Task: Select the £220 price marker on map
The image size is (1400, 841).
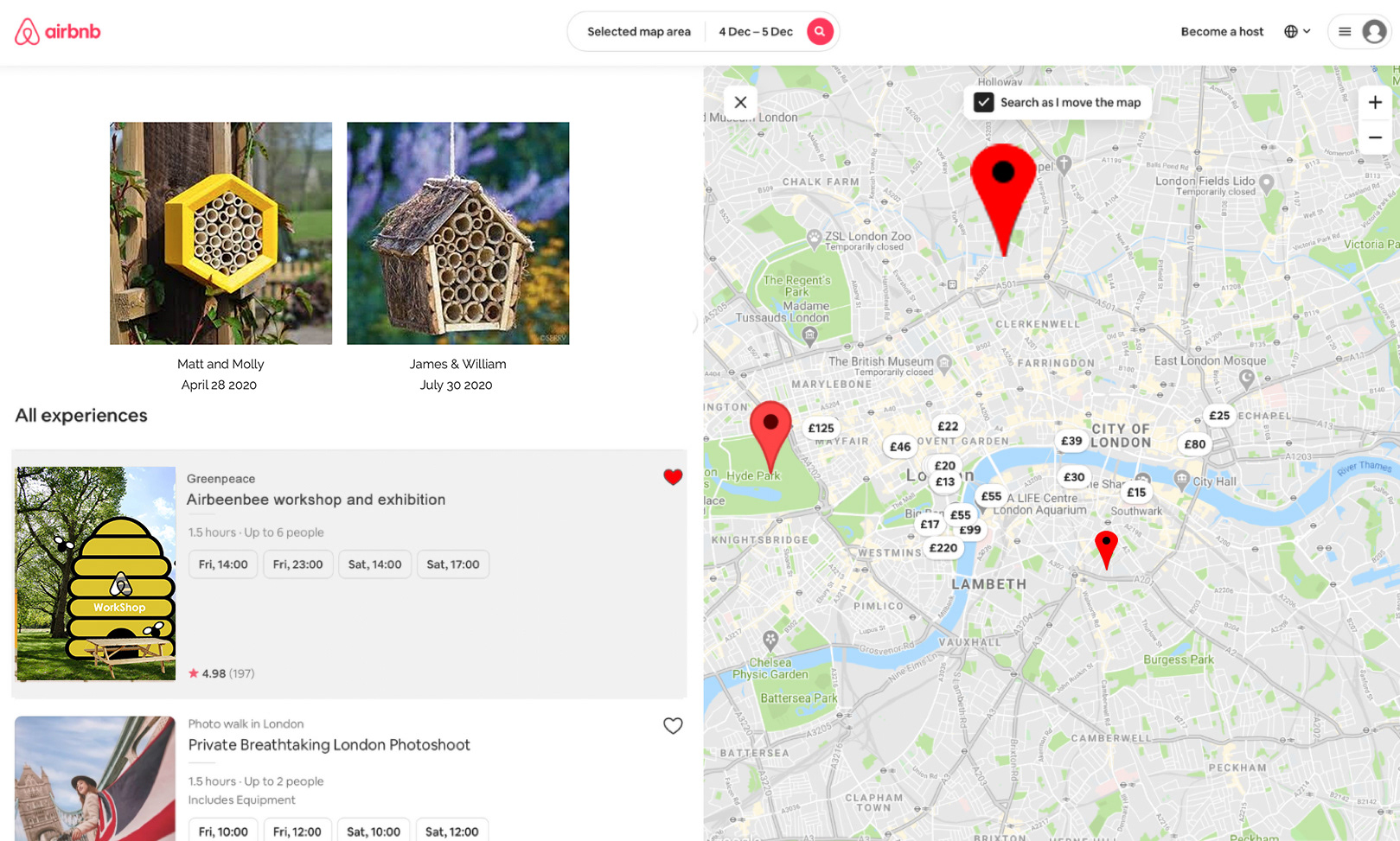Action: pyautogui.click(x=943, y=548)
